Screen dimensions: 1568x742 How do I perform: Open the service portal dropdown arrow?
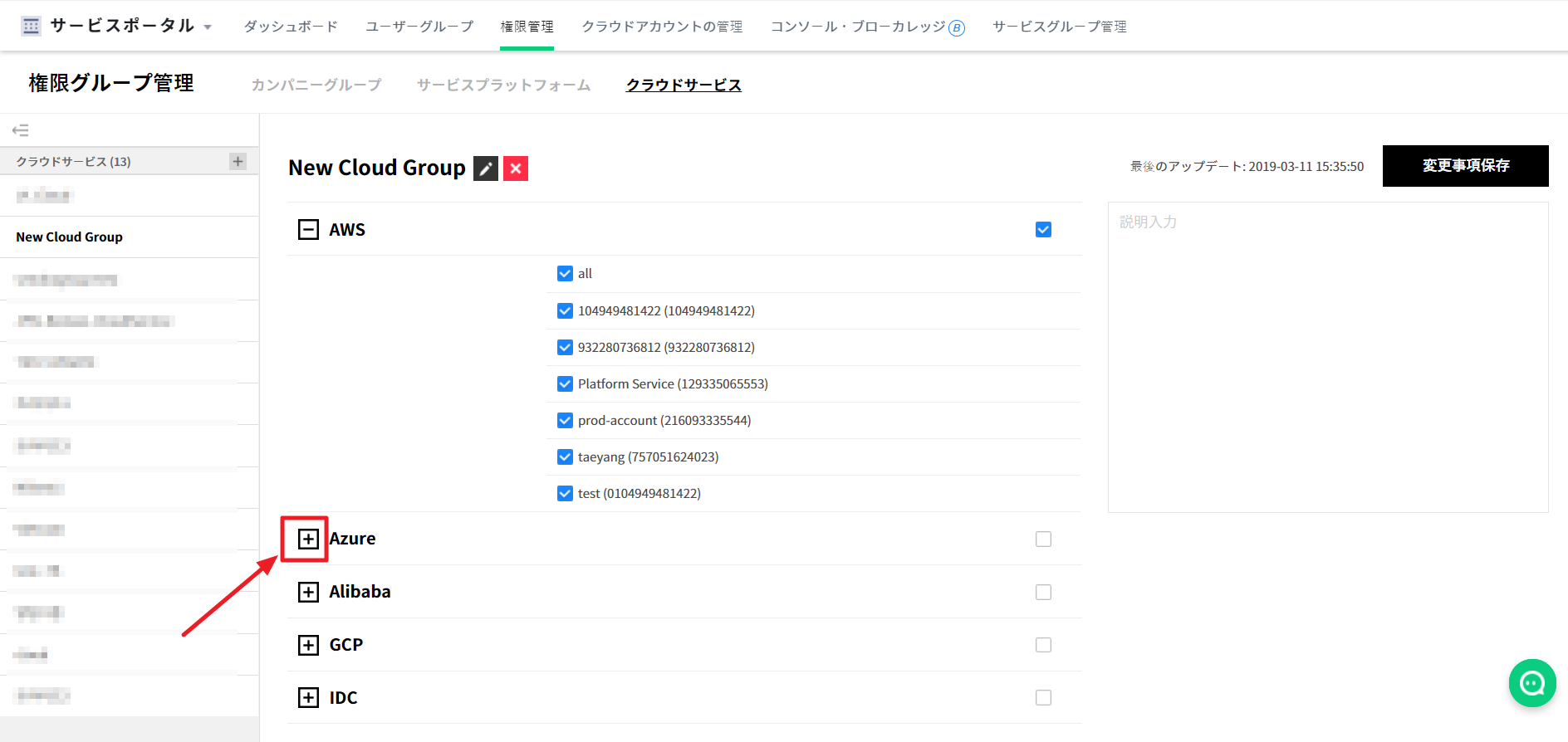208,27
